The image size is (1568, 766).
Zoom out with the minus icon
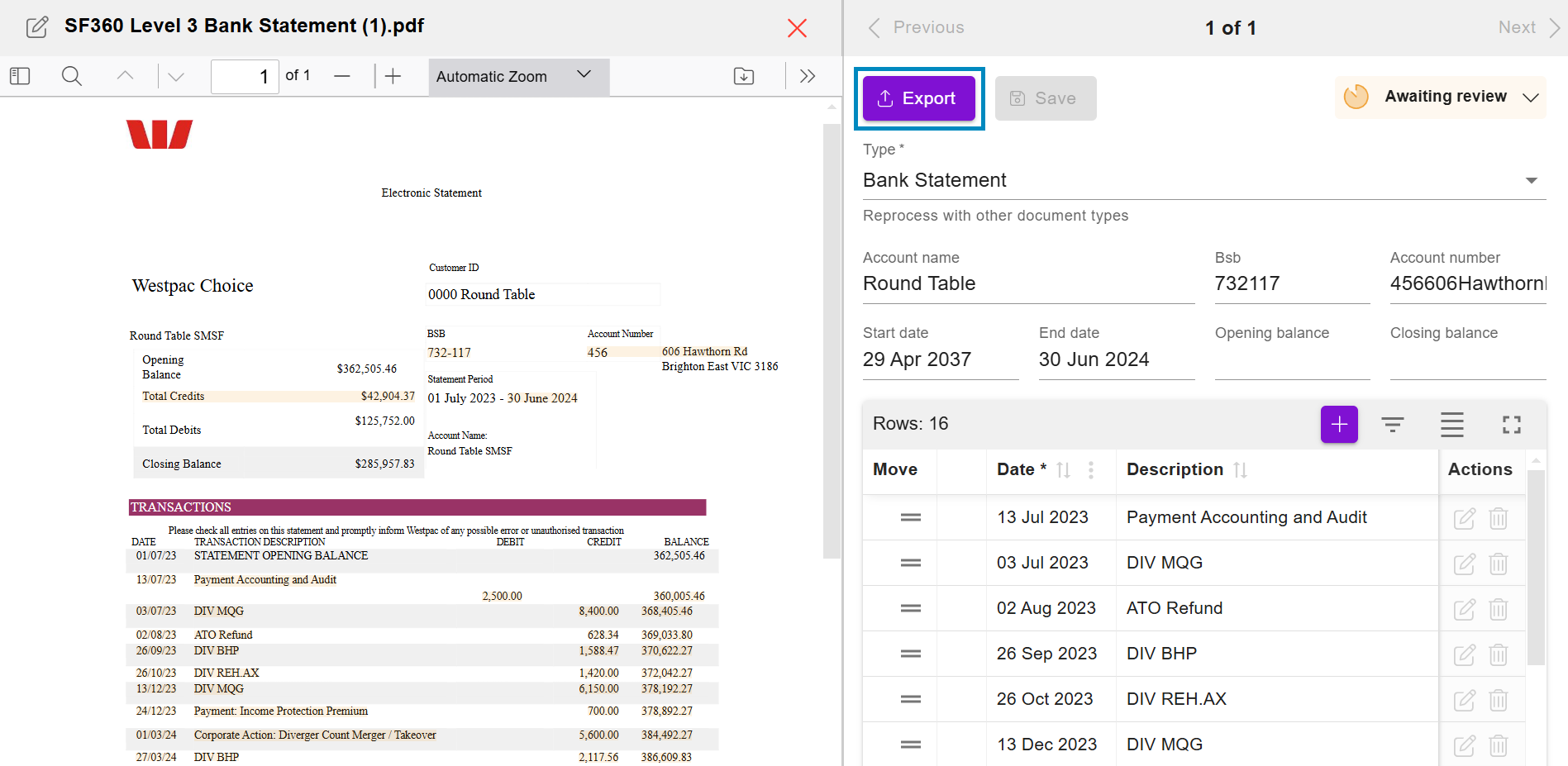click(342, 76)
